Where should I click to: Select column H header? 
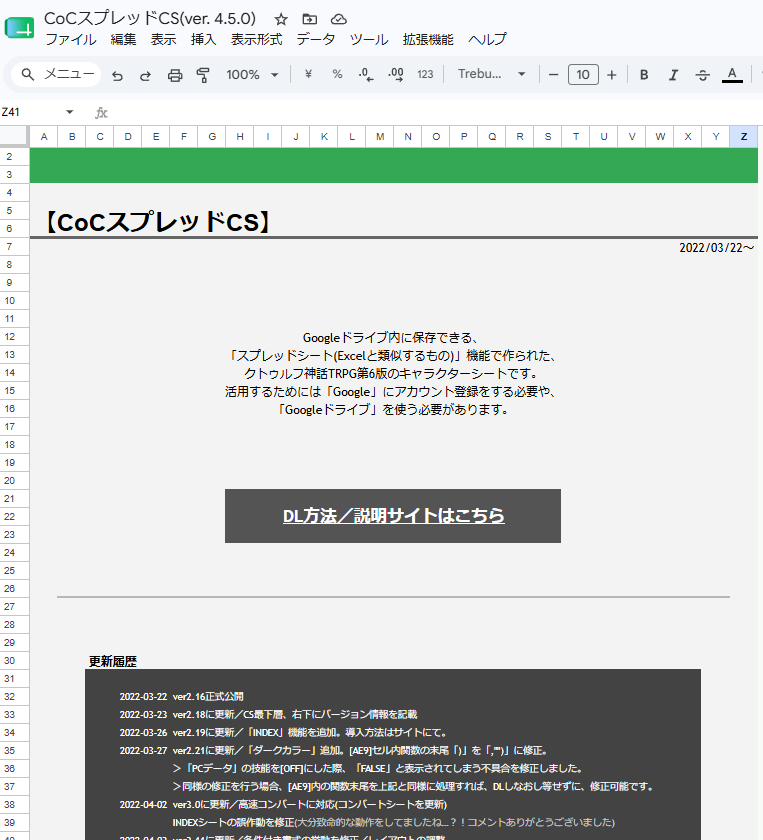pos(240,137)
